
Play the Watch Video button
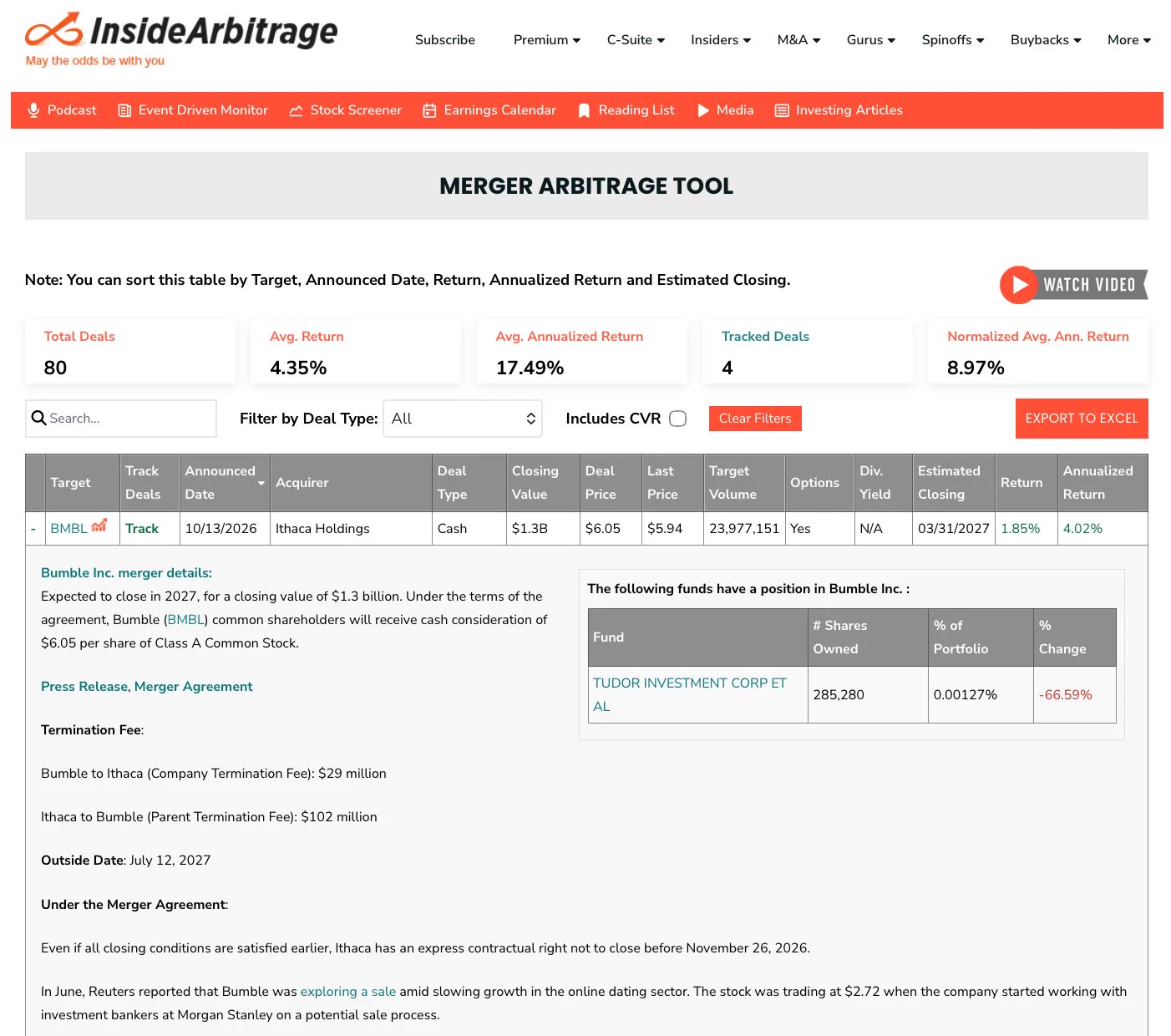tap(1073, 285)
